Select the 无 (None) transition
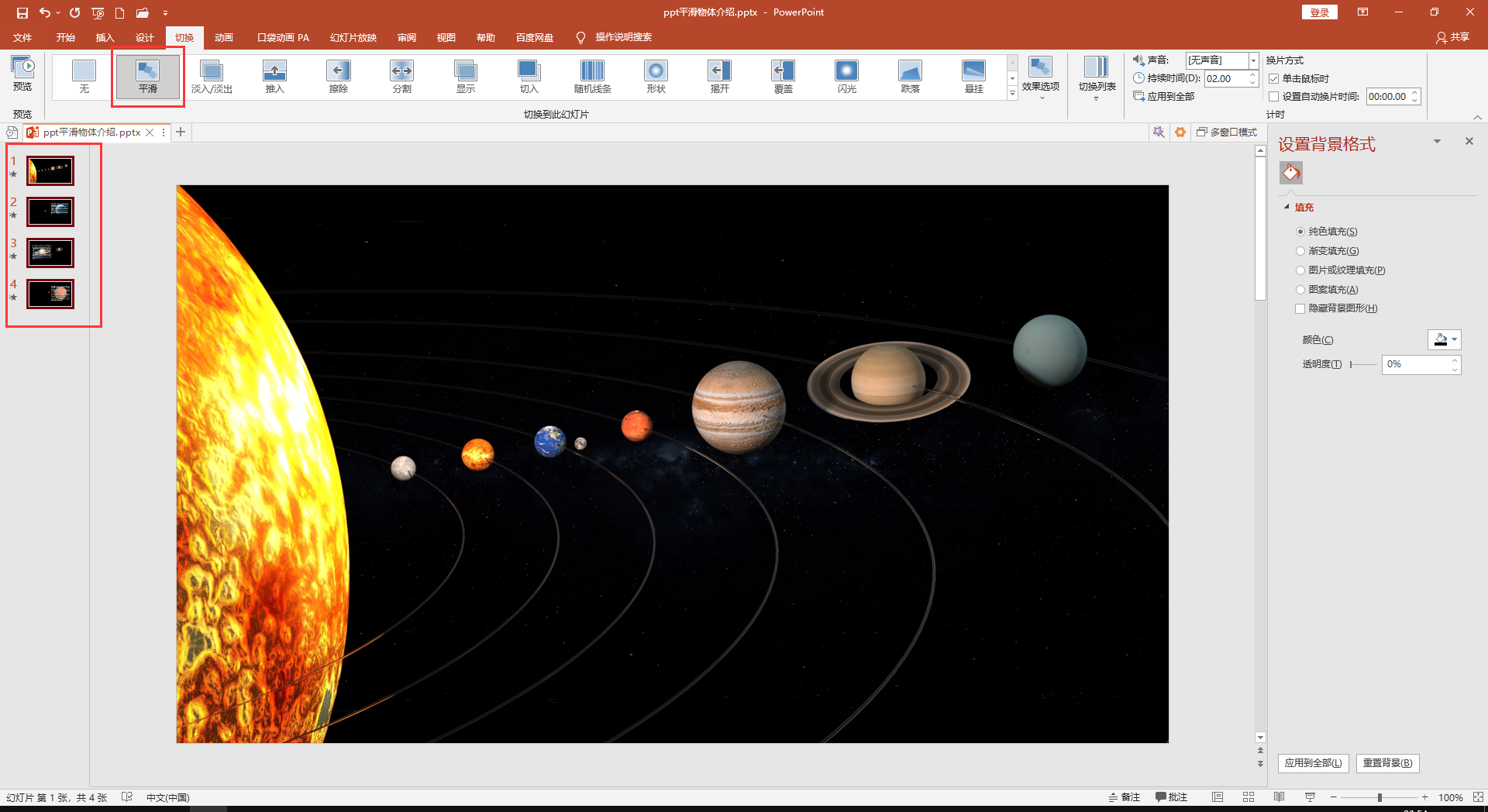The width and height of the screenshot is (1488, 812). coord(84,77)
